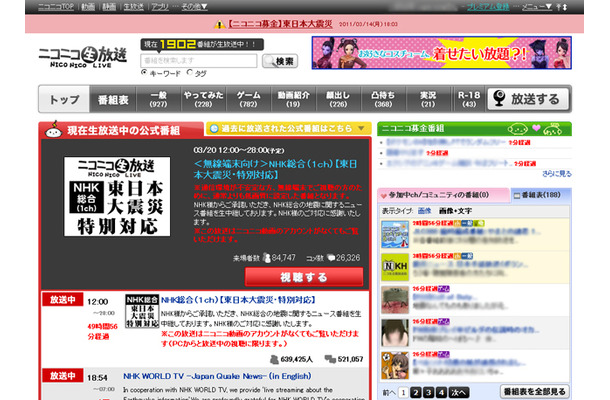Click the webcam icon on 放送する

[x=499, y=98]
